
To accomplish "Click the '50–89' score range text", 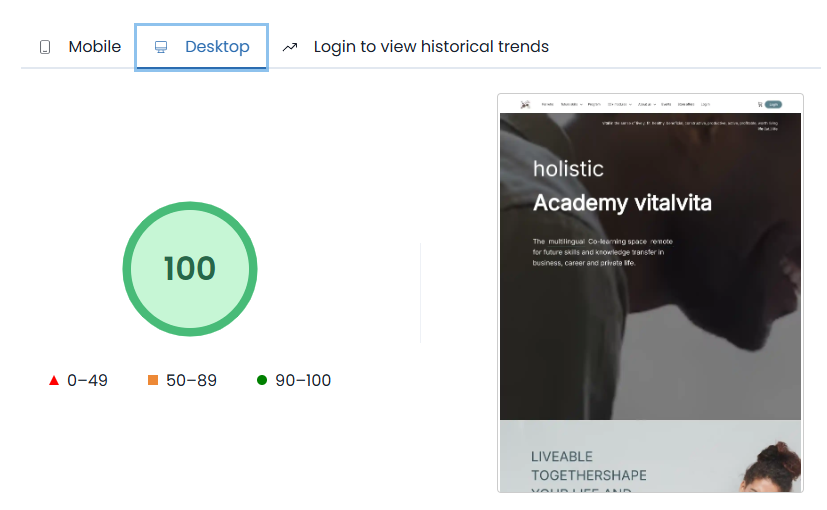I will [x=191, y=380].
